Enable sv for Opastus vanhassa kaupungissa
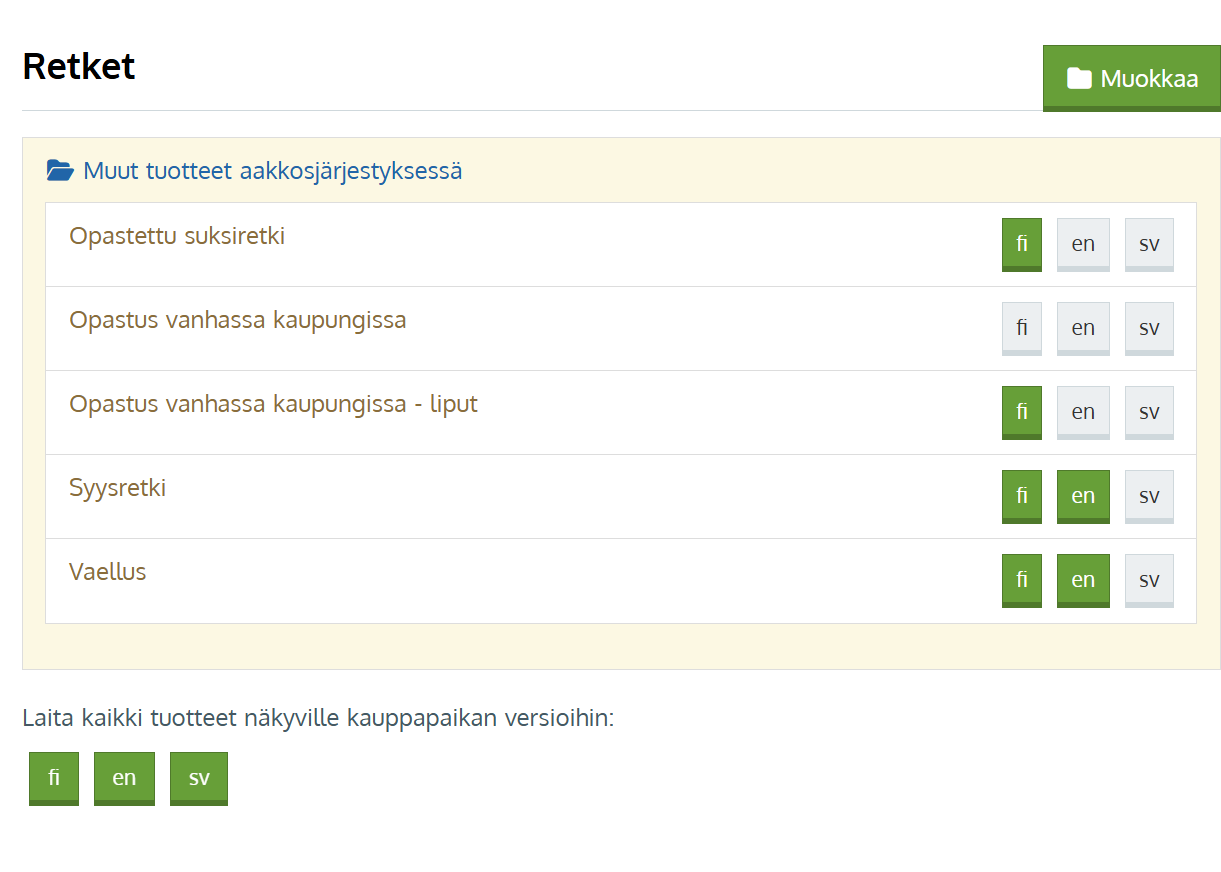The height and width of the screenshot is (872, 1221). (x=1149, y=328)
